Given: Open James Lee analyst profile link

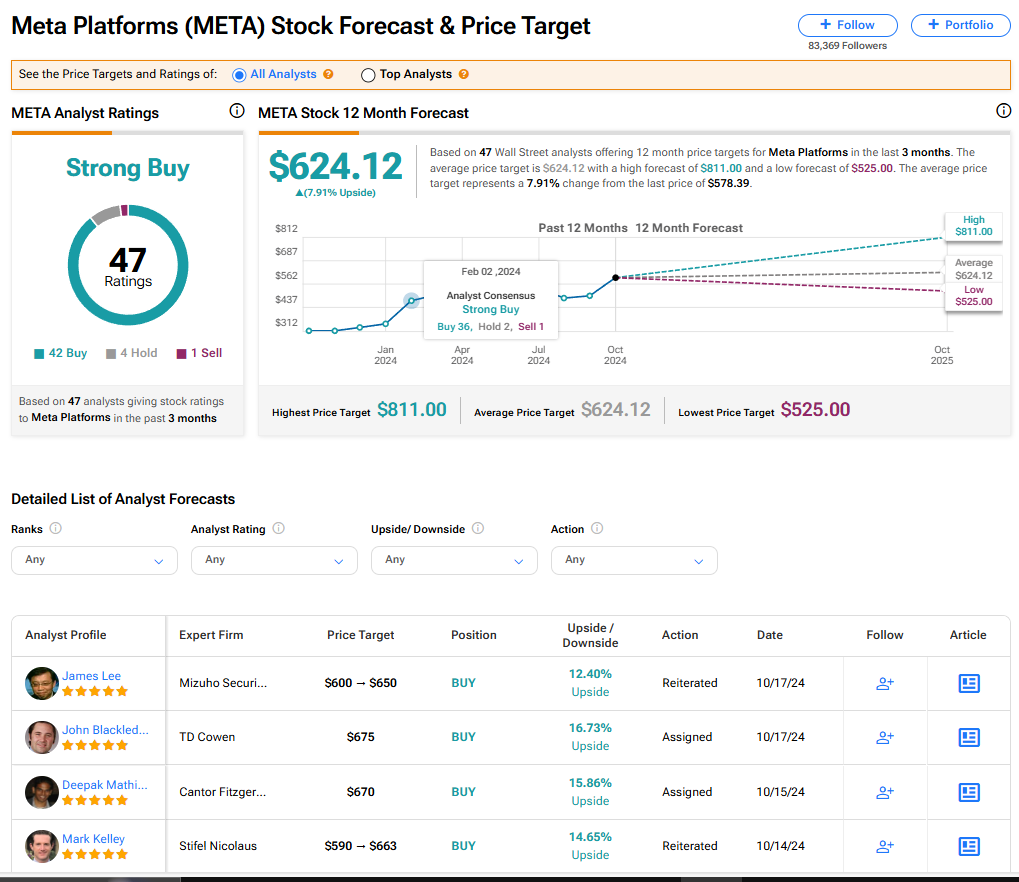Looking at the screenshot, I should point(91,676).
